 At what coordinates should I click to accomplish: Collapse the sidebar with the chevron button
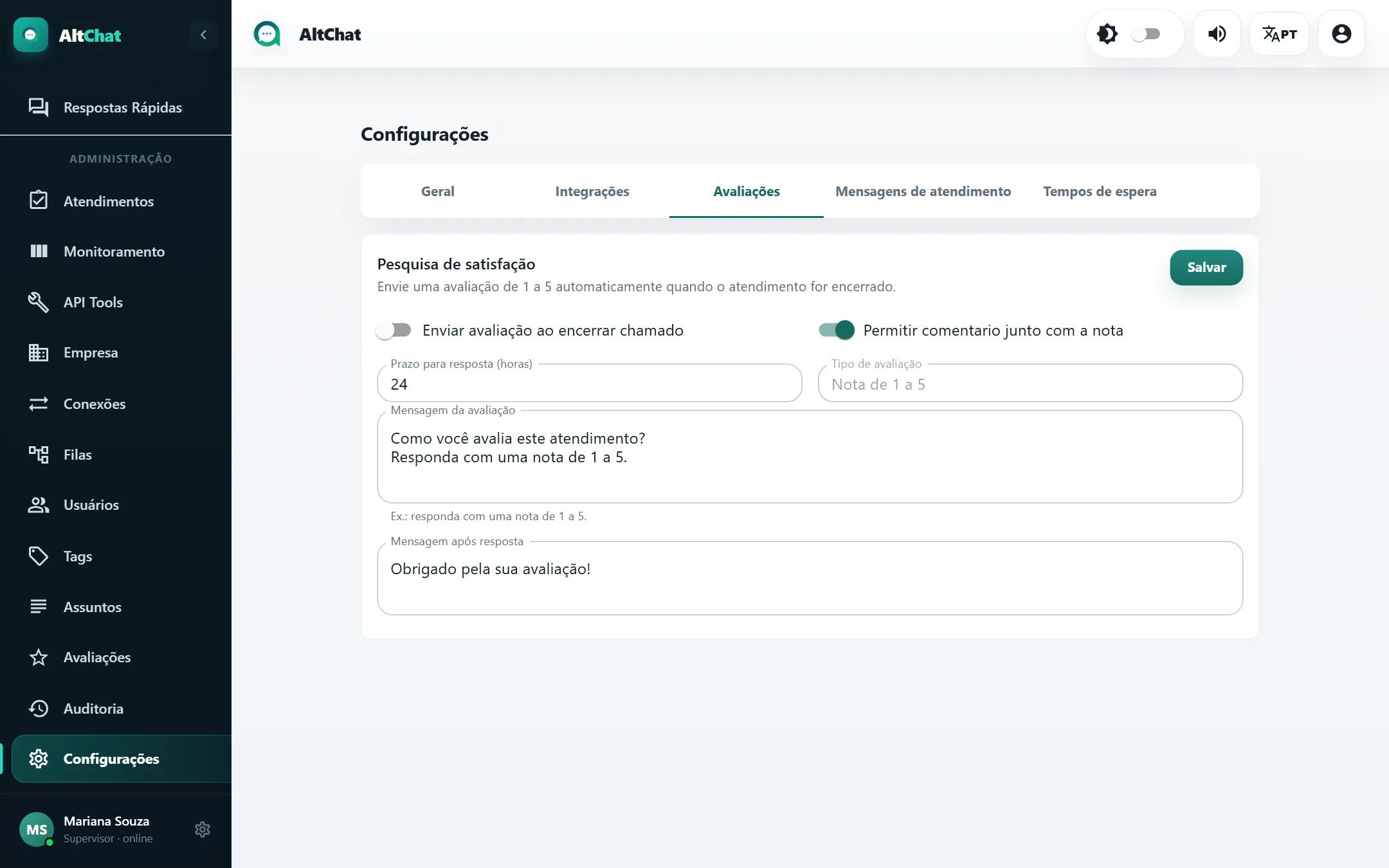(203, 35)
